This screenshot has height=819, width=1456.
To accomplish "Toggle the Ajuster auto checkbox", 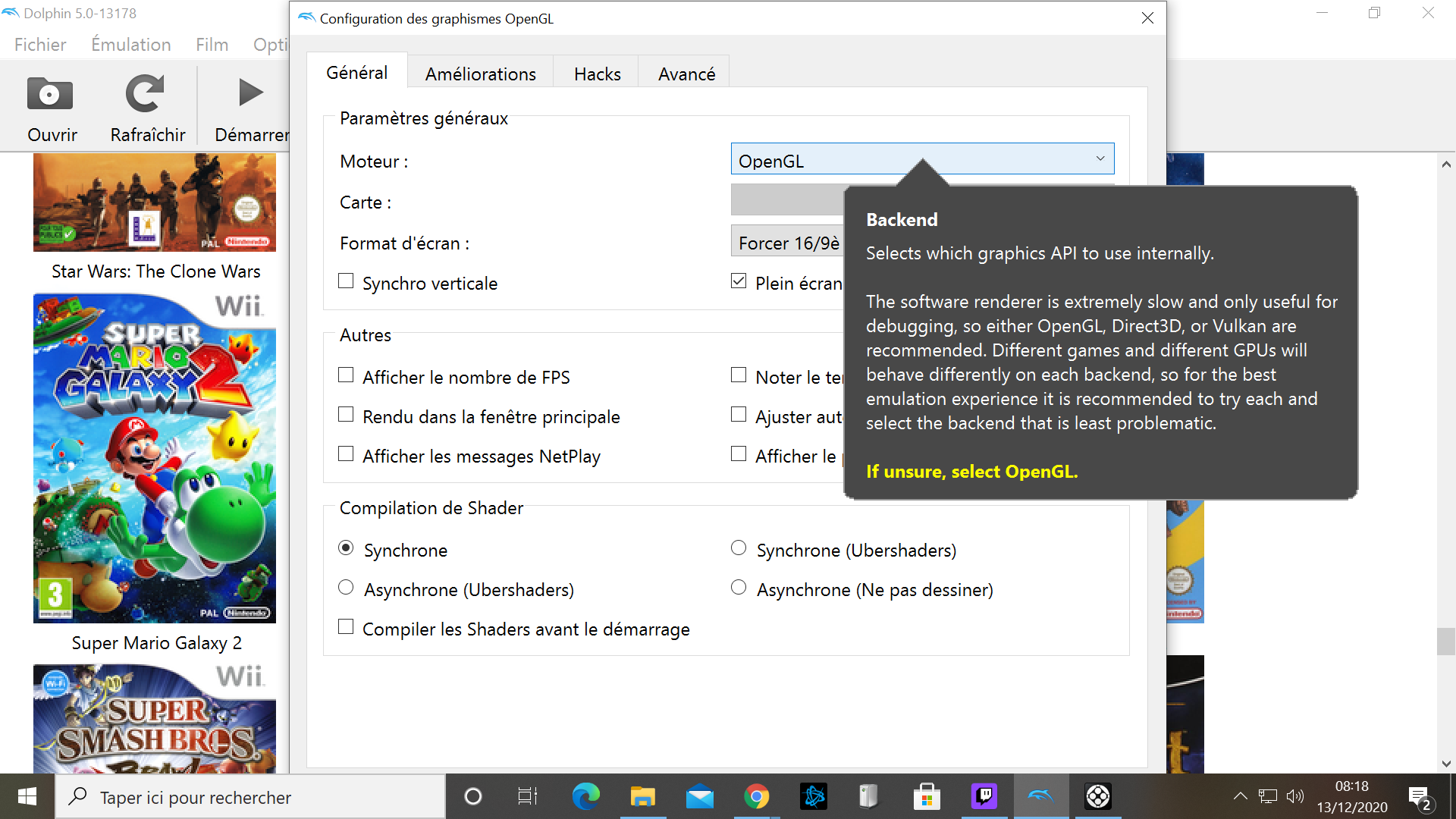I will coord(739,415).
